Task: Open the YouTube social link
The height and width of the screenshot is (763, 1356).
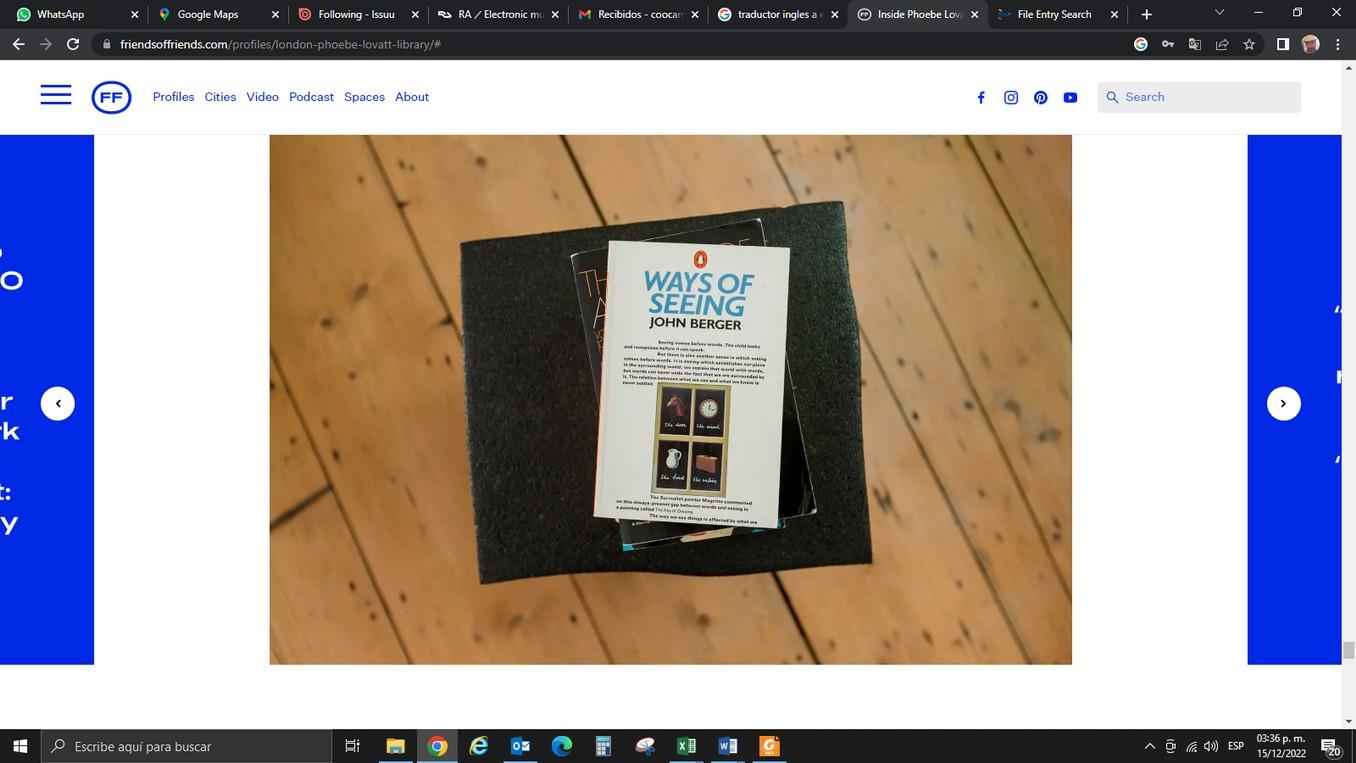Action: (1070, 97)
